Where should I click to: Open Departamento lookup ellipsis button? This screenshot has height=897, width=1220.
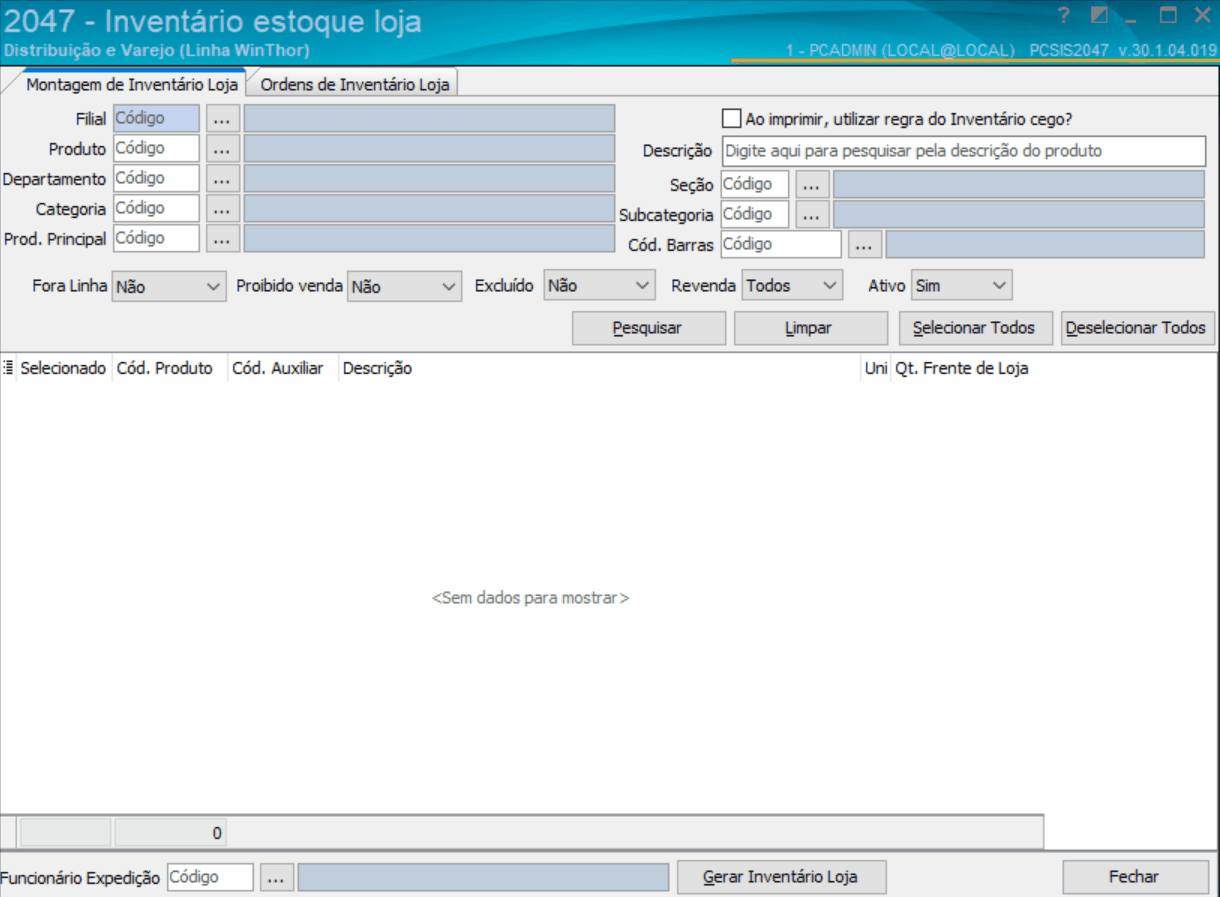click(x=223, y=179)
